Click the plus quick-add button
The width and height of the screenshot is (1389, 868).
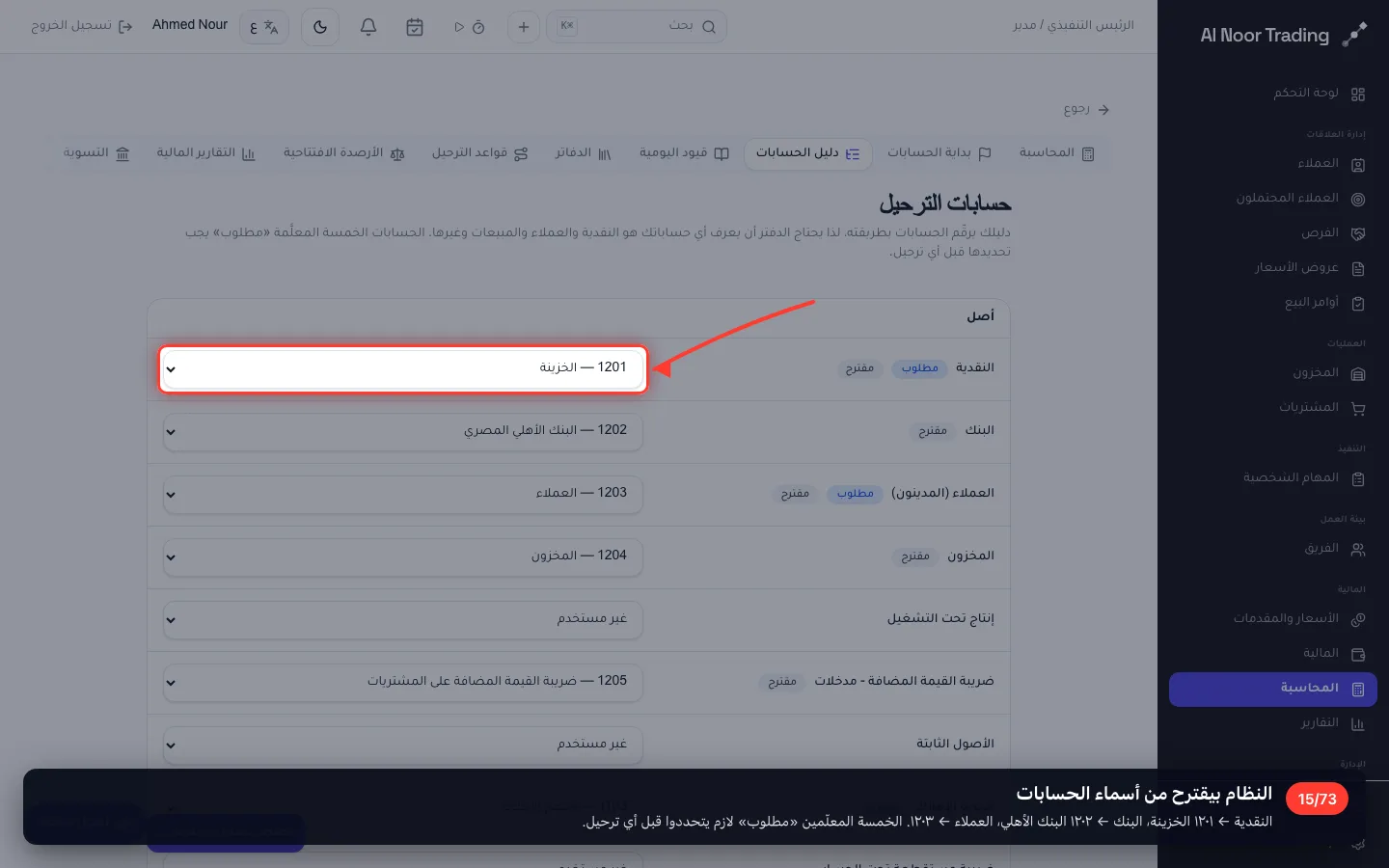(x=524, y=27)
